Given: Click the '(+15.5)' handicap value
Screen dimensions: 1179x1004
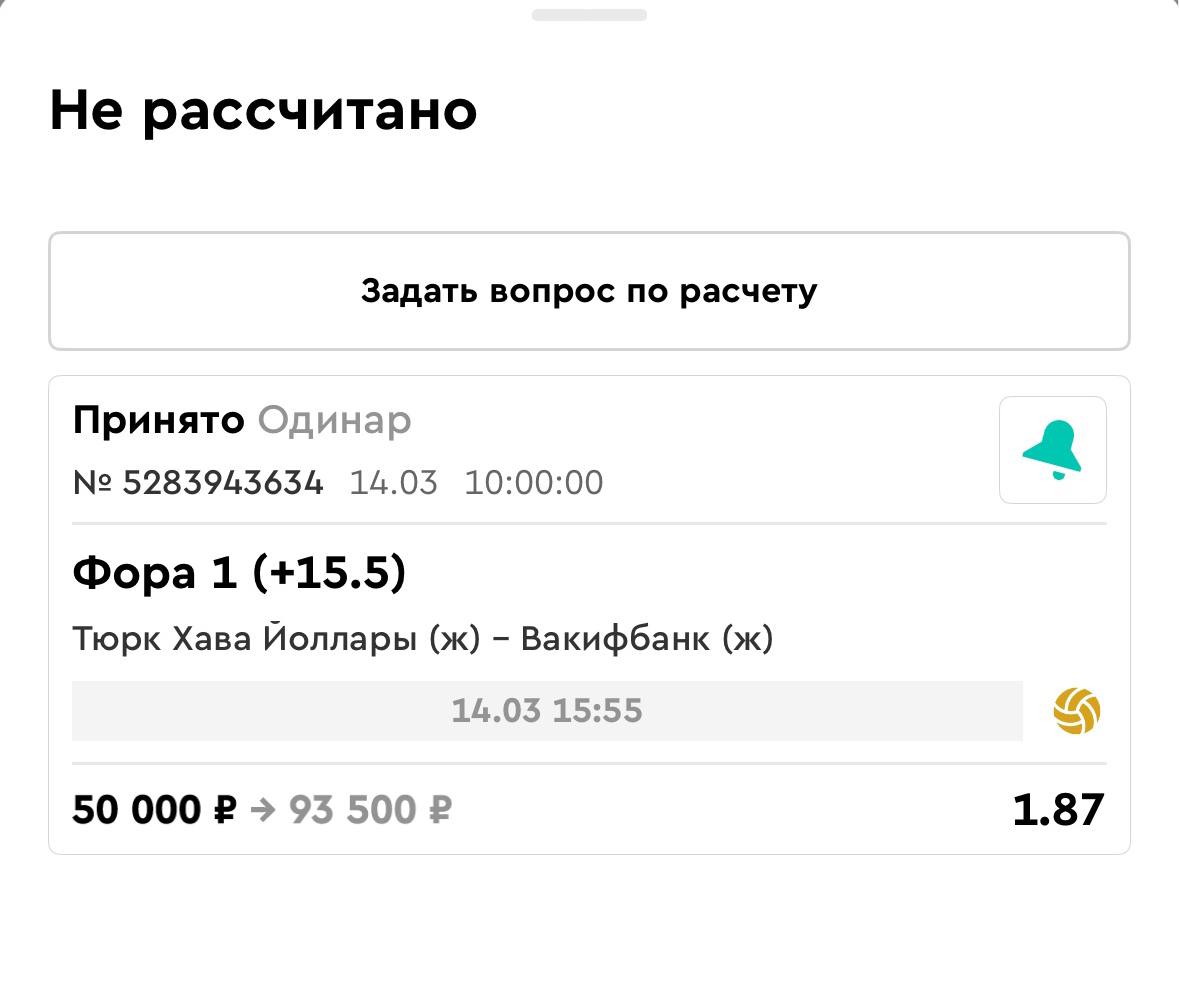Looking at the screenshot, I should point(329,574).
